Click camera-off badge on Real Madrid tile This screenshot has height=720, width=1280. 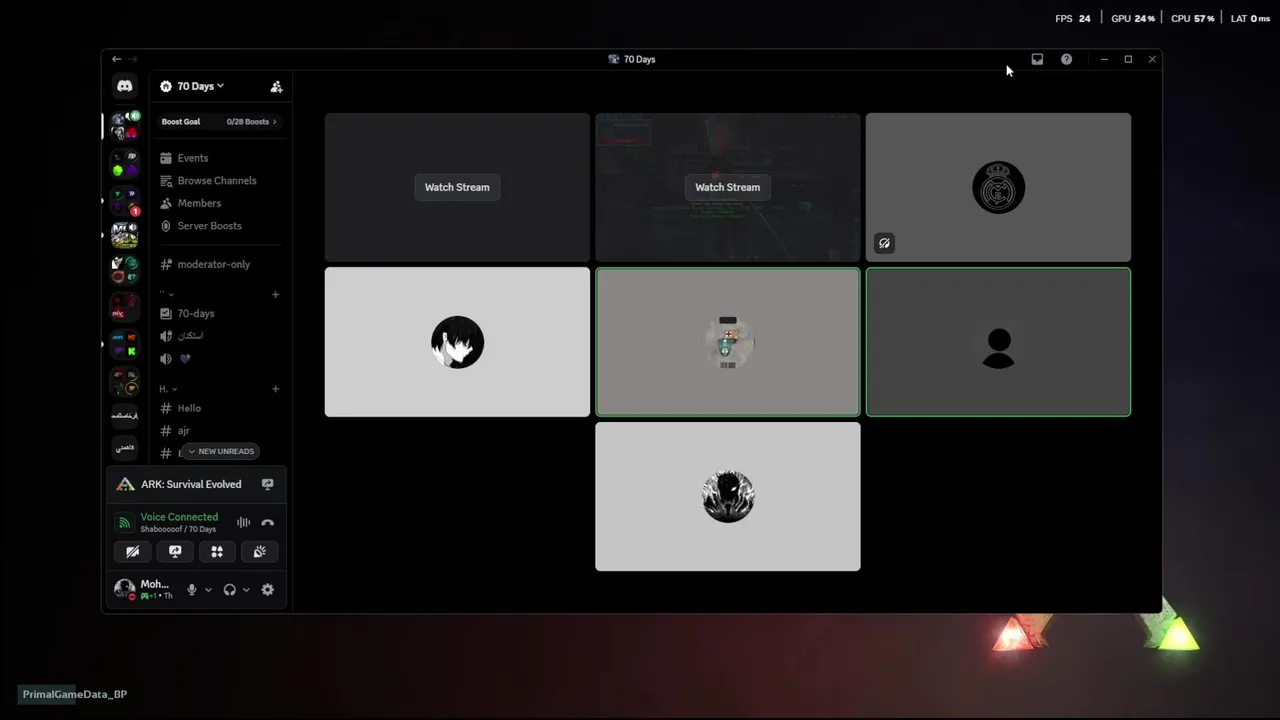(x=884, y=243)
